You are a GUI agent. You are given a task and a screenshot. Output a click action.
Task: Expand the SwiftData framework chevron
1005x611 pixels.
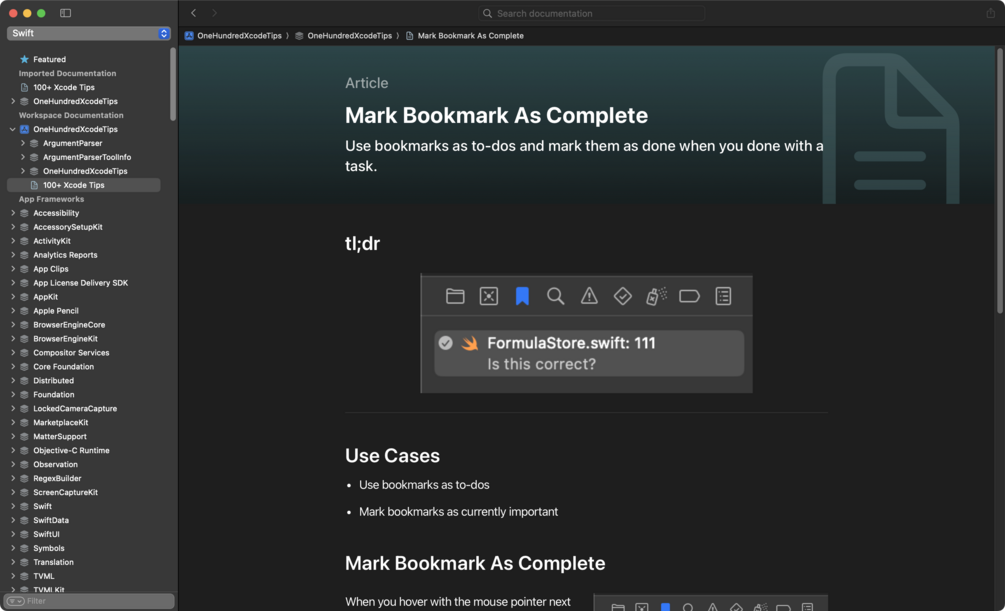click(13, 520)
